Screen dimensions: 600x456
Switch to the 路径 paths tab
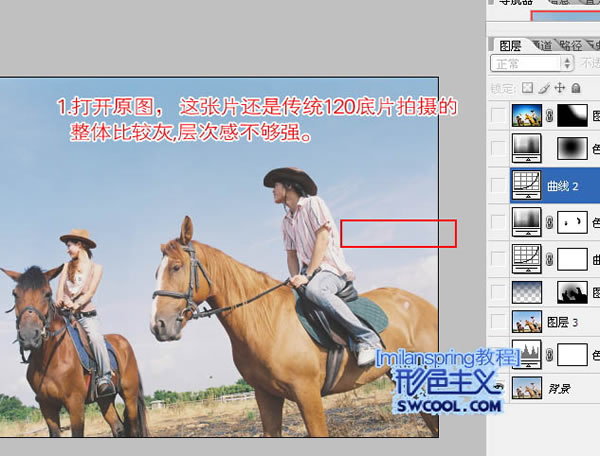571,45
